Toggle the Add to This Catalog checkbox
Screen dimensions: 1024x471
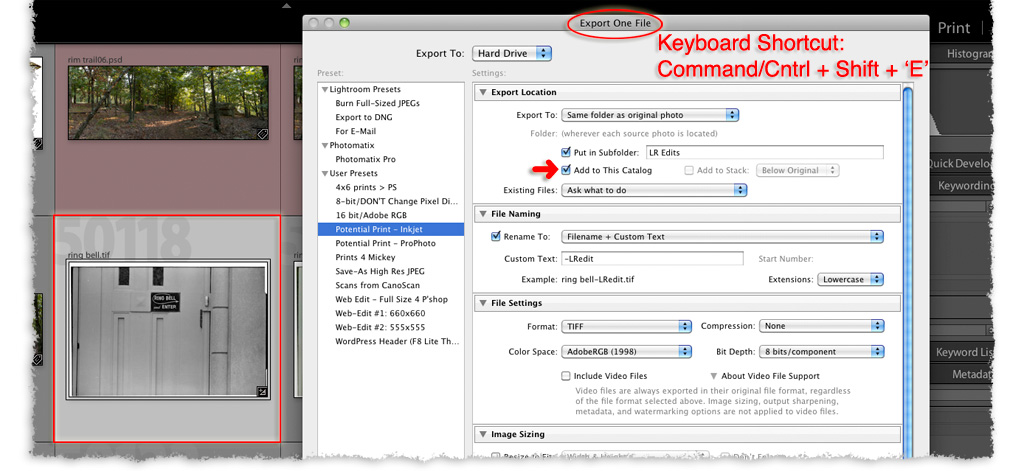pos(566,170)
